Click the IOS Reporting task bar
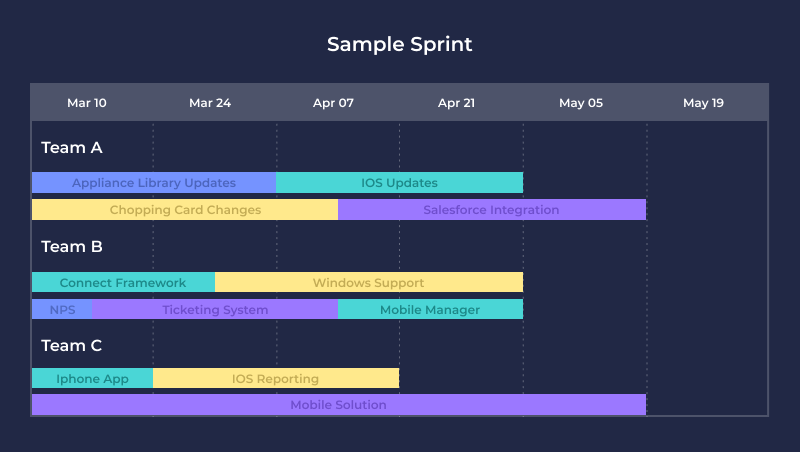Viewport: 800px width, 452px height. [x=275, y=379]
